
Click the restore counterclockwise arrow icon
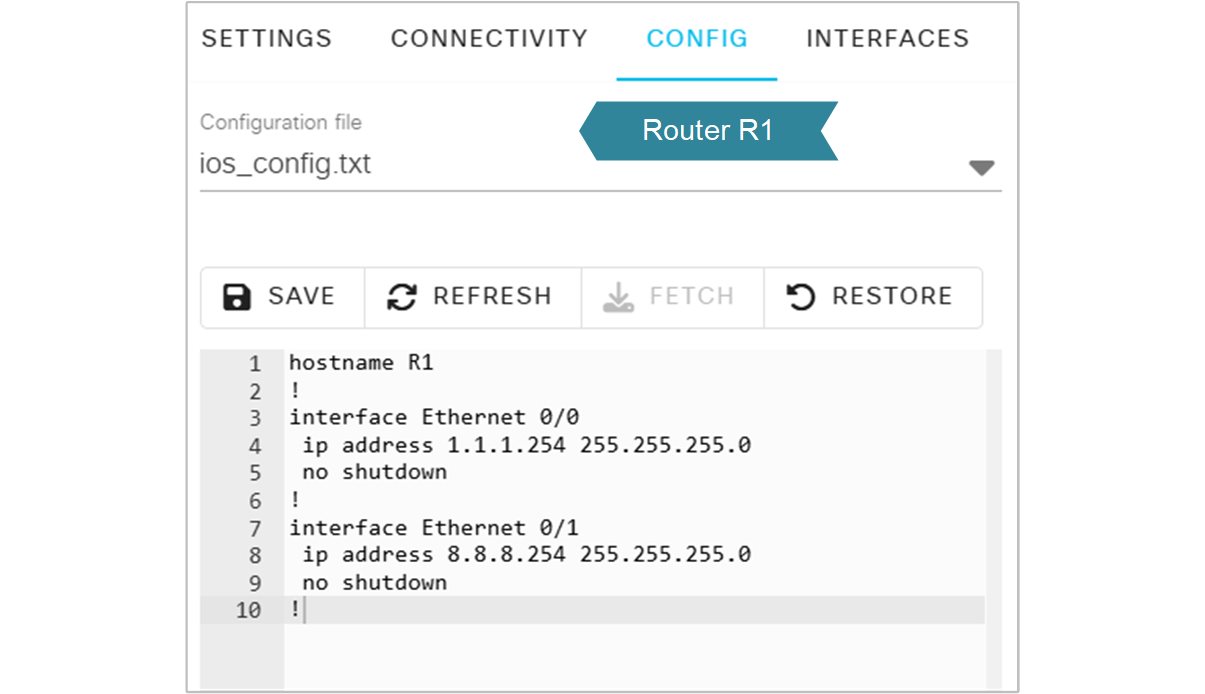[x=801, y=297]
